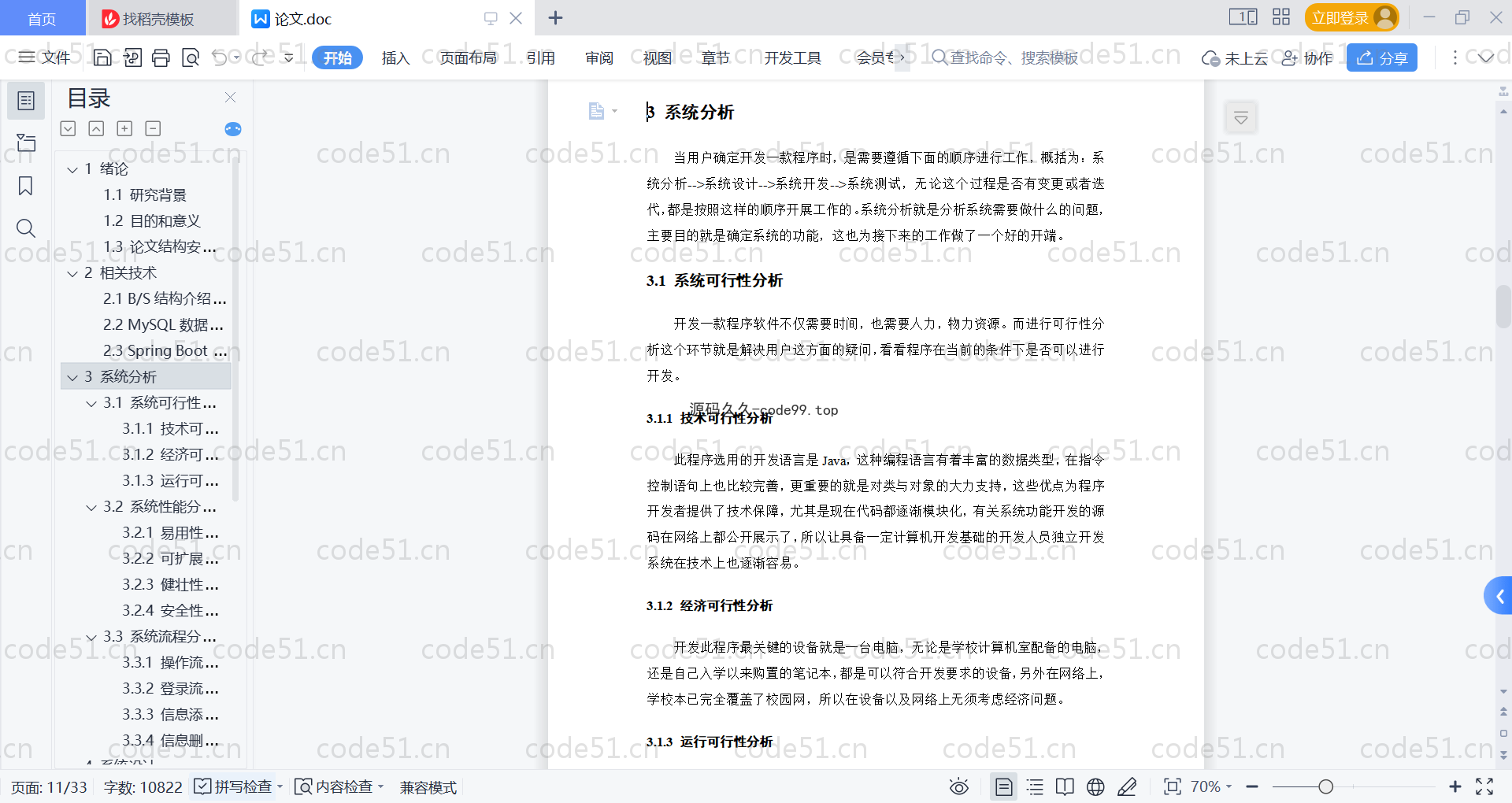The width and height of the screenshot is (1512, 803).
Task: Open the export-to-PDF icon beside Save
Action: click(x=132, y=57)
